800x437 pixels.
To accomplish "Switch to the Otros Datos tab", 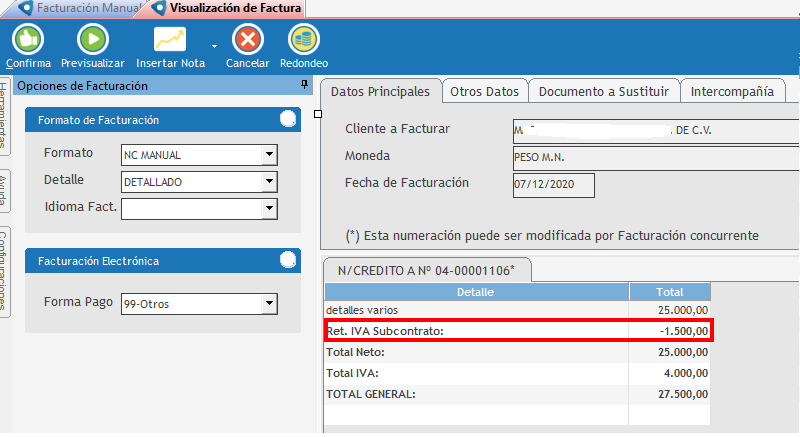I will pos(485,91).
